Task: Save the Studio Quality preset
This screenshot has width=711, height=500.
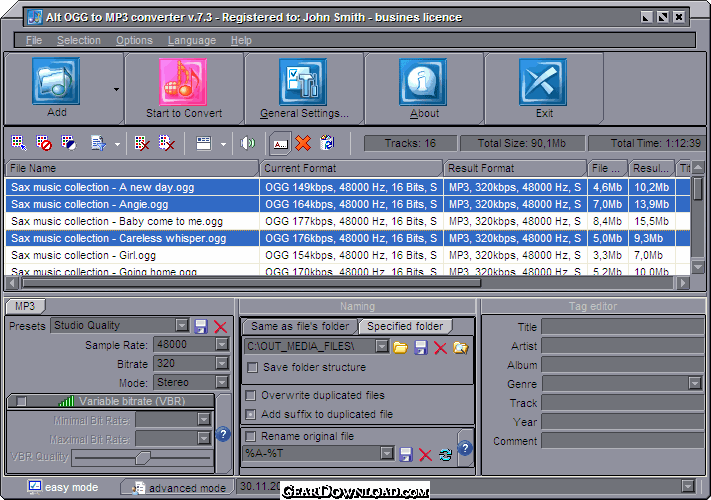Action: coord(201,326)
